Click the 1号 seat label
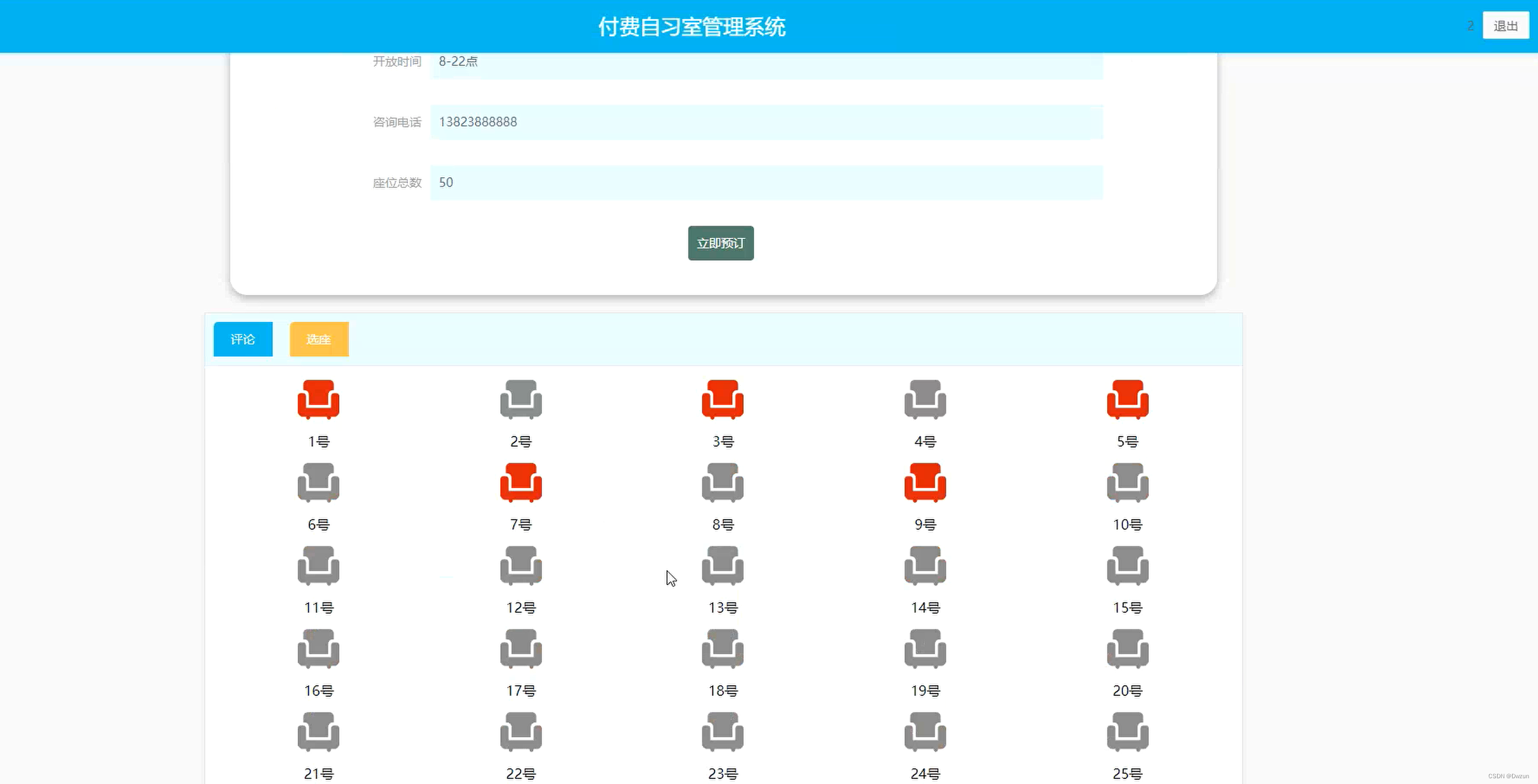 point(318,441)
